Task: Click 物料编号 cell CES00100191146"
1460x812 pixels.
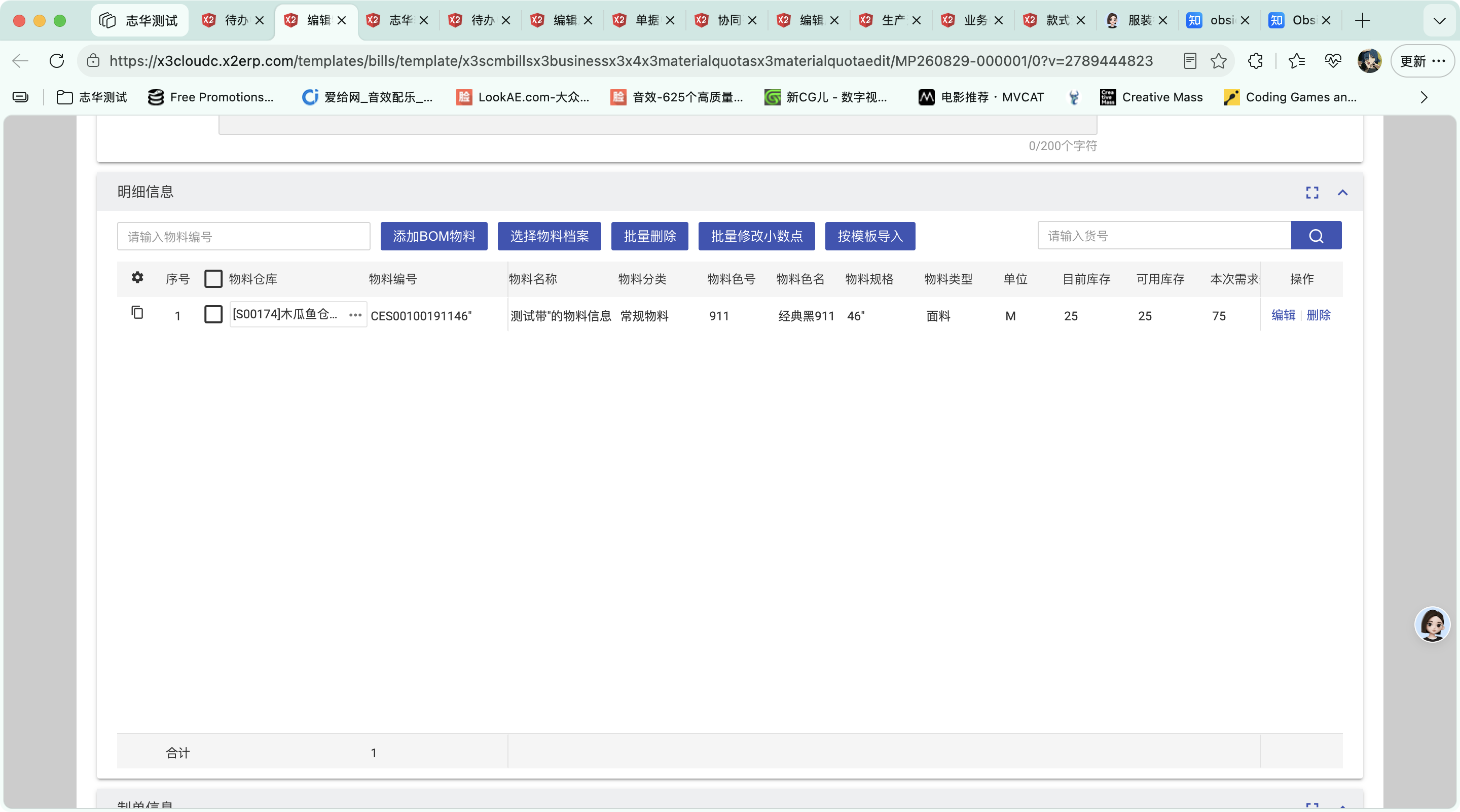Action: 421,316
